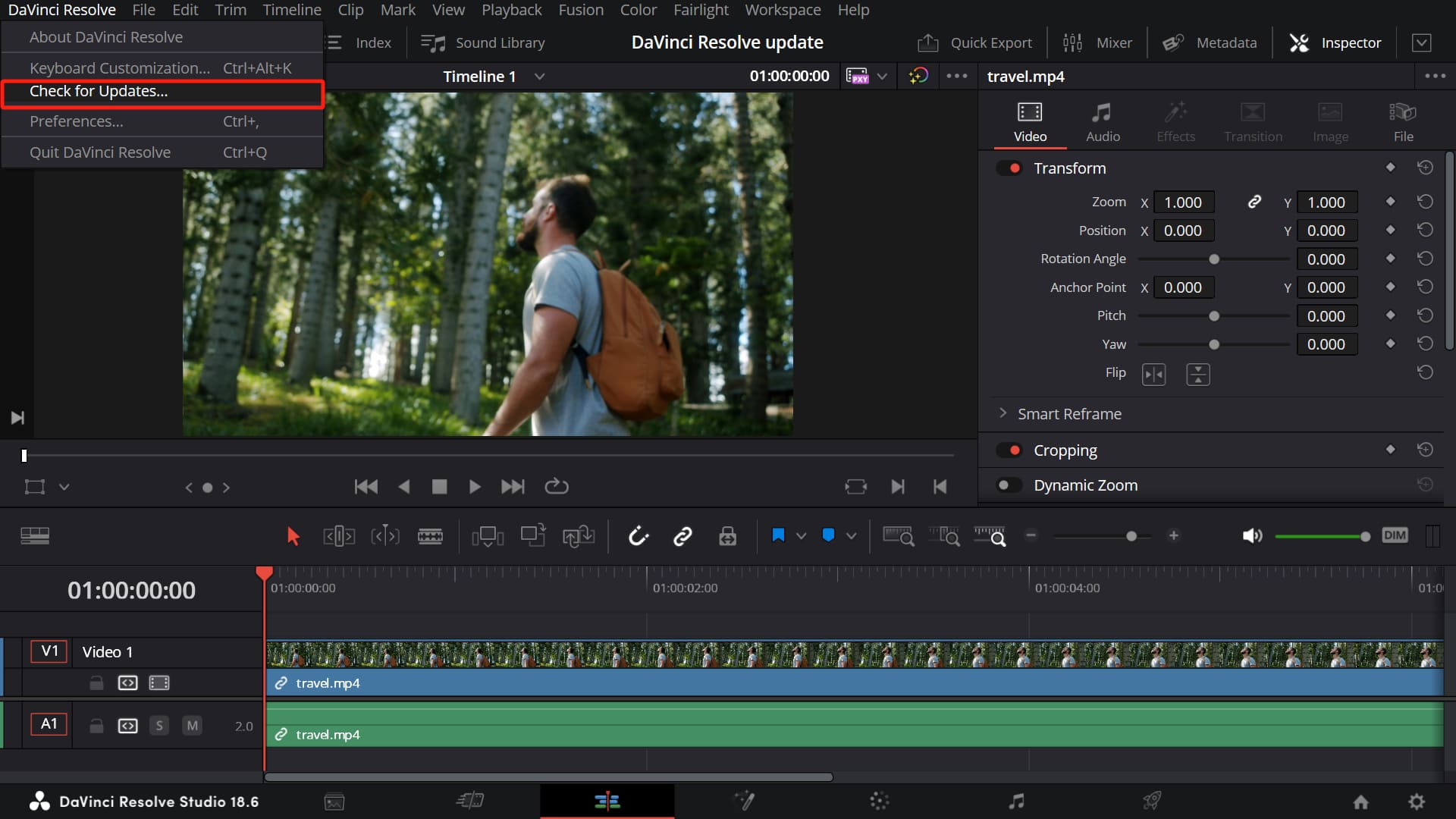Image resolution: width=1456 pixels, height=819 pixels.
Task: Click the Quick Export button
Action: 974,43
